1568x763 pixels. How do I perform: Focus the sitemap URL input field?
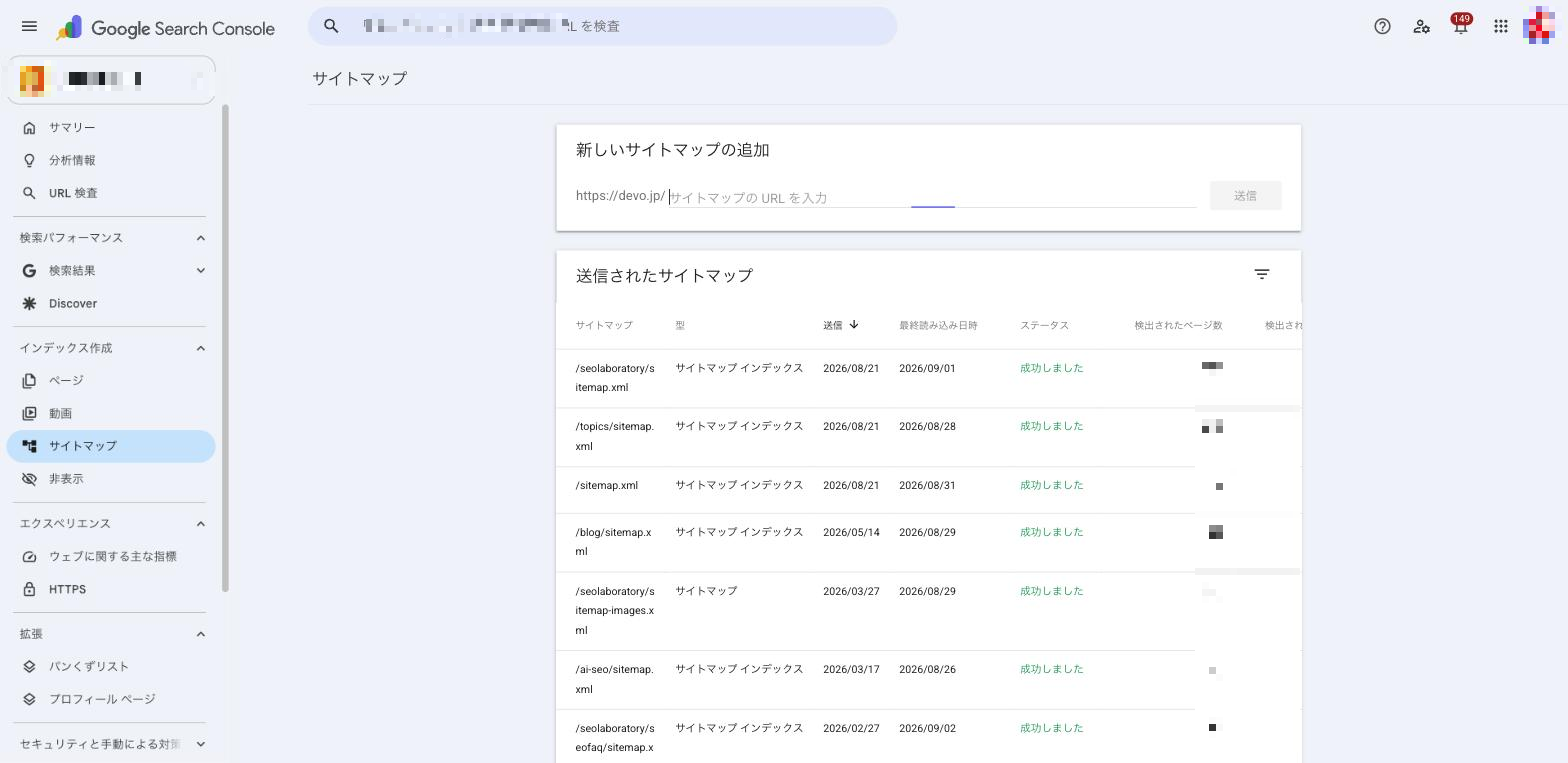click(932, 197)
